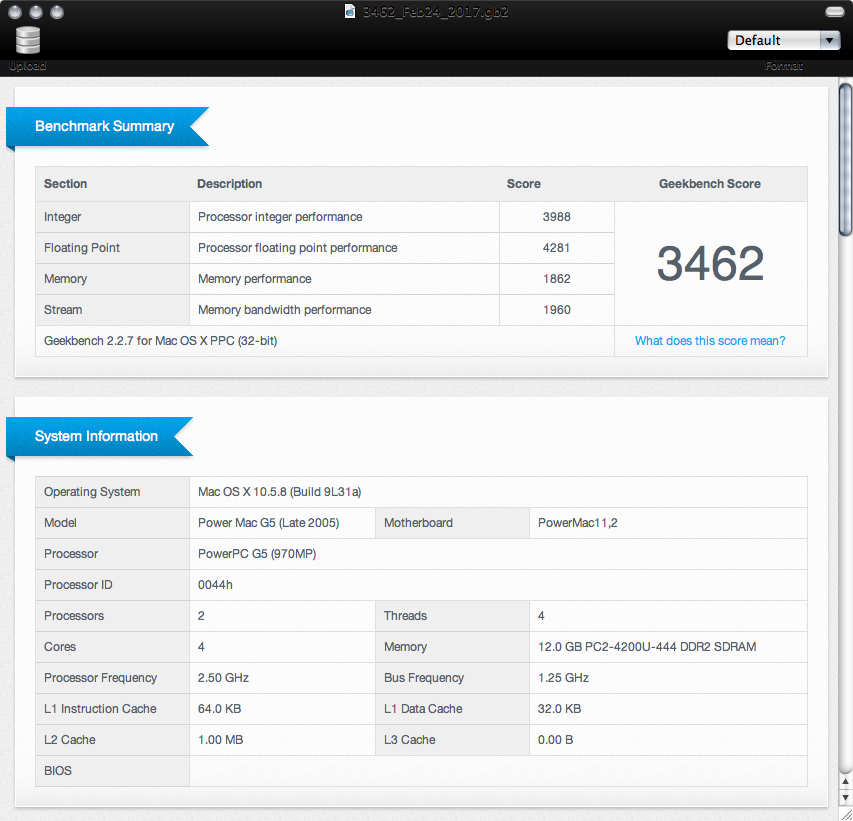Image resolution: width=853 pixels, height=821 pixels.
Task: Click '12.0 GB PC2-4200U-444 DDR2 SDRAM' value
Action: click(647, 647)
